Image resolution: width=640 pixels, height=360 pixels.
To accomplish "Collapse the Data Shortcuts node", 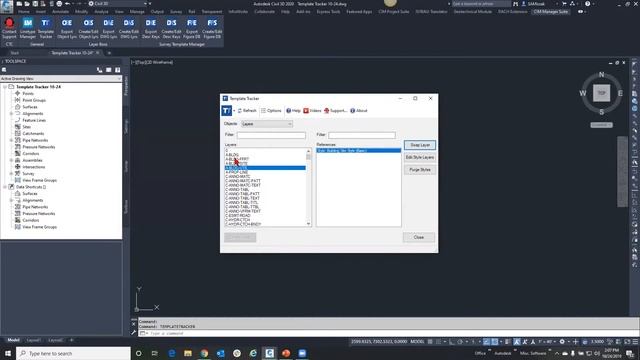I will pos(5,187).
